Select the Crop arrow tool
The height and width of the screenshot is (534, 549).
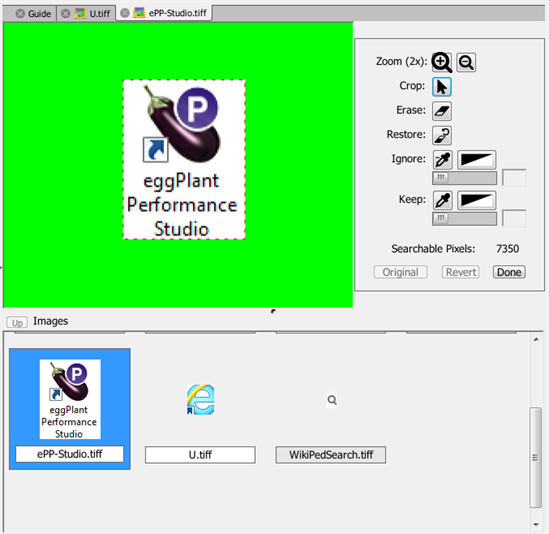(442, 87)
